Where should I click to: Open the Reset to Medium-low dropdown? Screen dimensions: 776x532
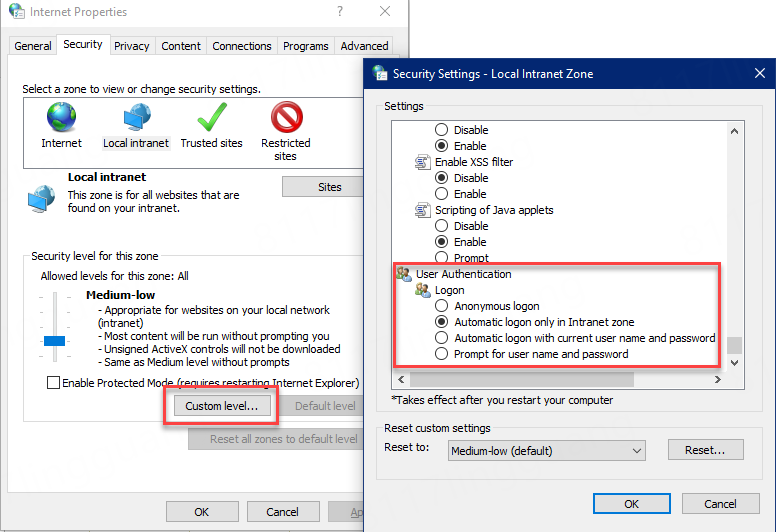pos(545,451)
